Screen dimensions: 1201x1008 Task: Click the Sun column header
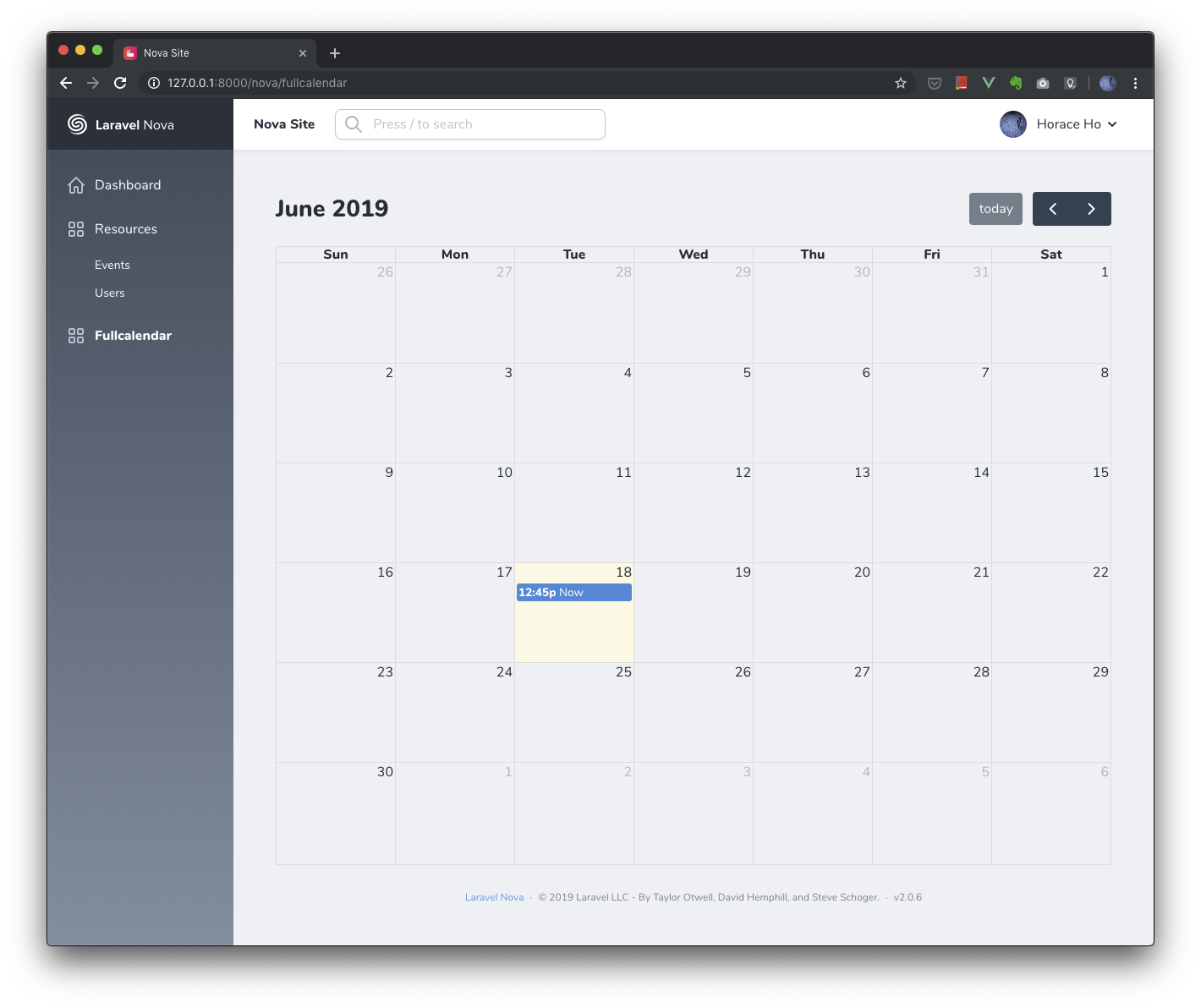336,255
